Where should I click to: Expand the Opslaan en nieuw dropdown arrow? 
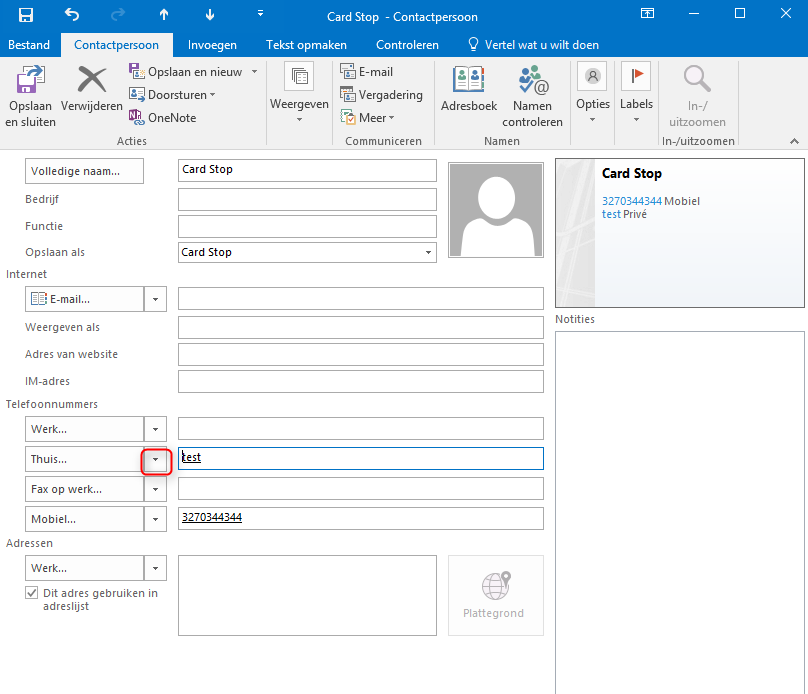pos(254,72)
